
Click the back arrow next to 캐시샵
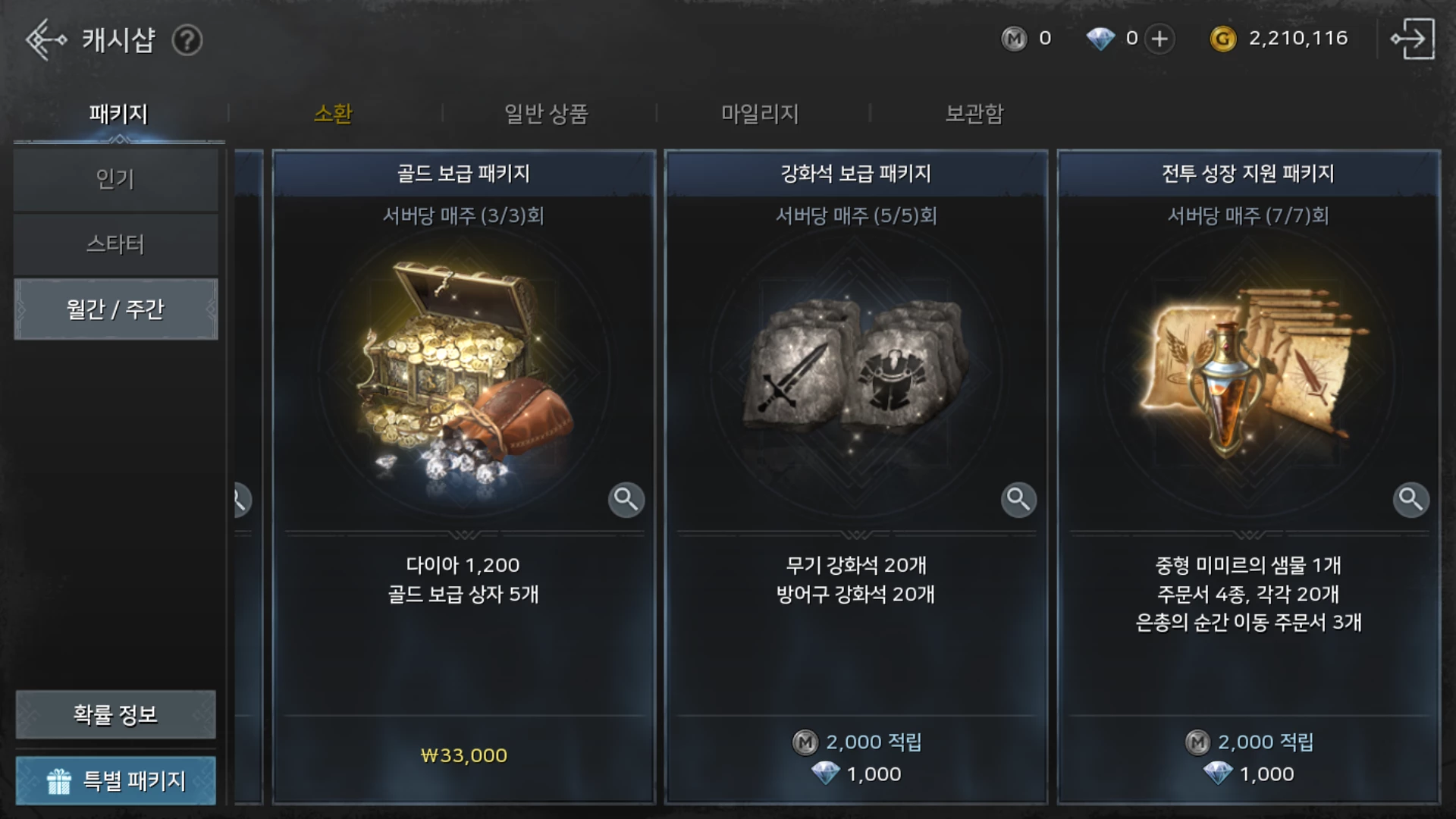tap(45, 39)
